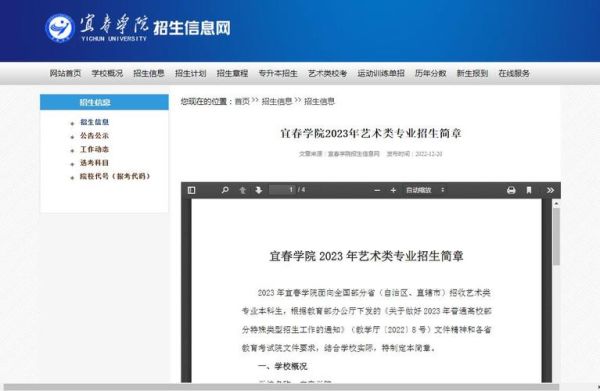This screenshot has height=391, width=600.
Task: Open the PDF find search icon
Action: tap(225, 190)
